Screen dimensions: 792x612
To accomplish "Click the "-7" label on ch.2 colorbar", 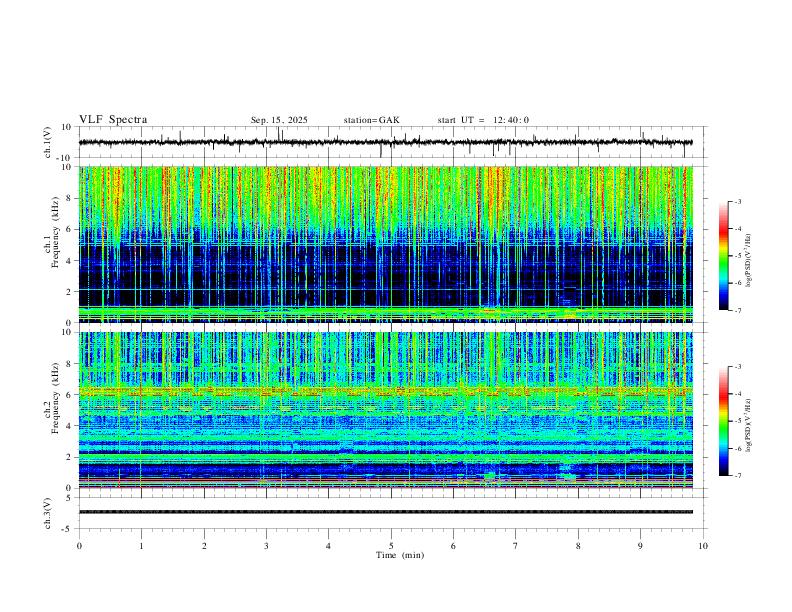I will coord(737,476).
